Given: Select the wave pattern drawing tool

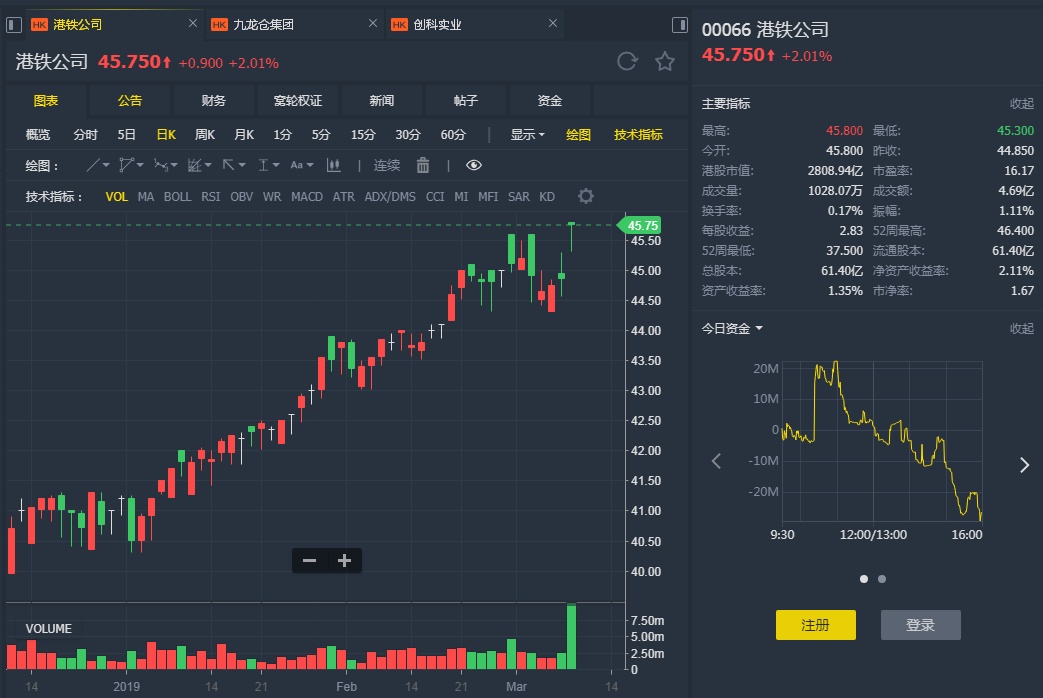Looking at the screenshot, I should click(160, 165).
